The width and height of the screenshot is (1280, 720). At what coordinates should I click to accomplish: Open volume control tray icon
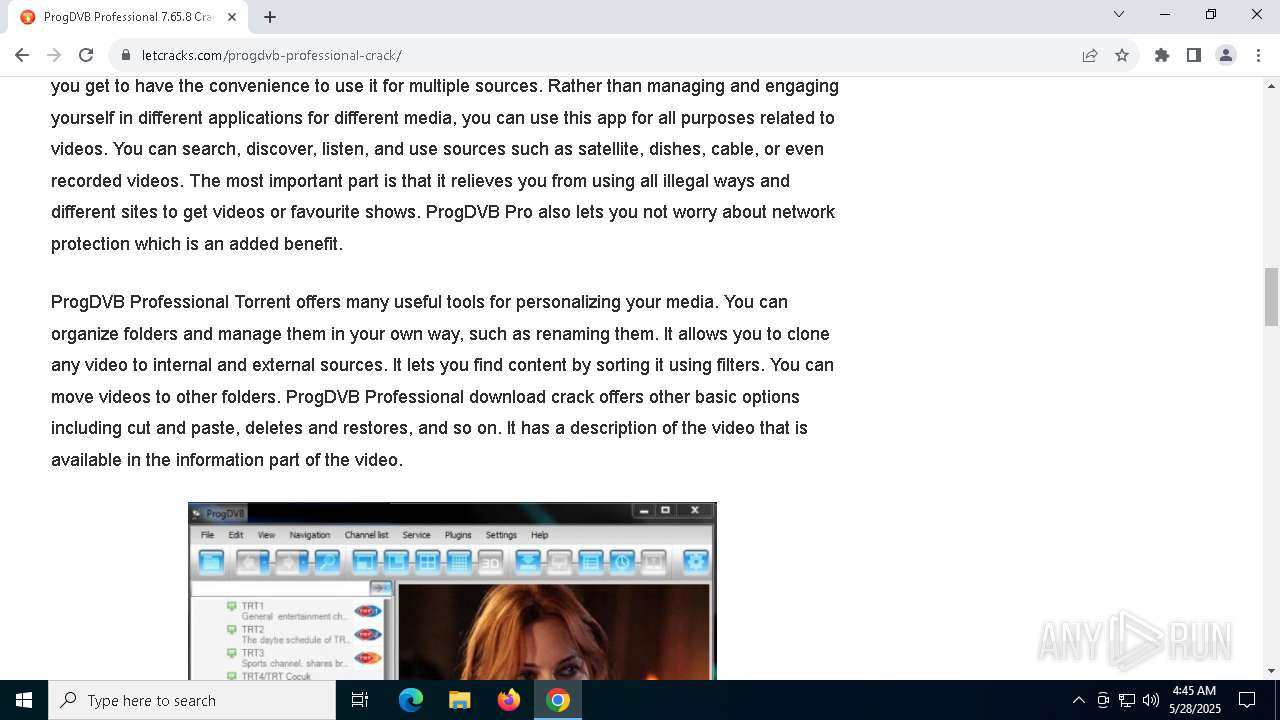pos(1151,700)
